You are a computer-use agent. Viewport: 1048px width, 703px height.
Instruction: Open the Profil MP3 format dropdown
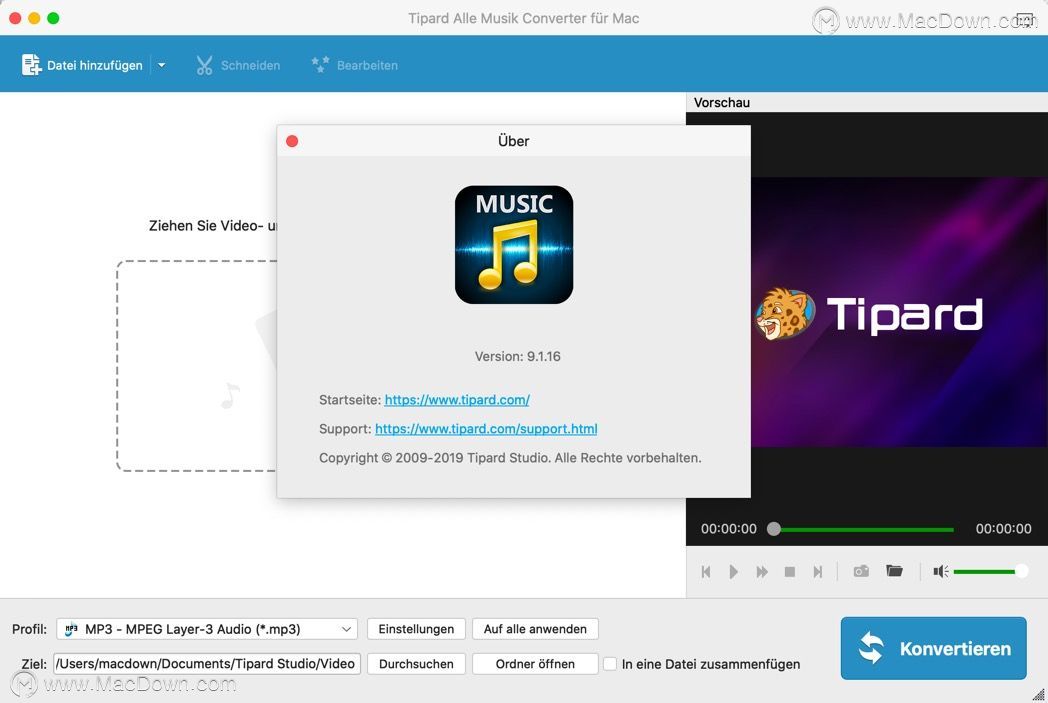207,629
